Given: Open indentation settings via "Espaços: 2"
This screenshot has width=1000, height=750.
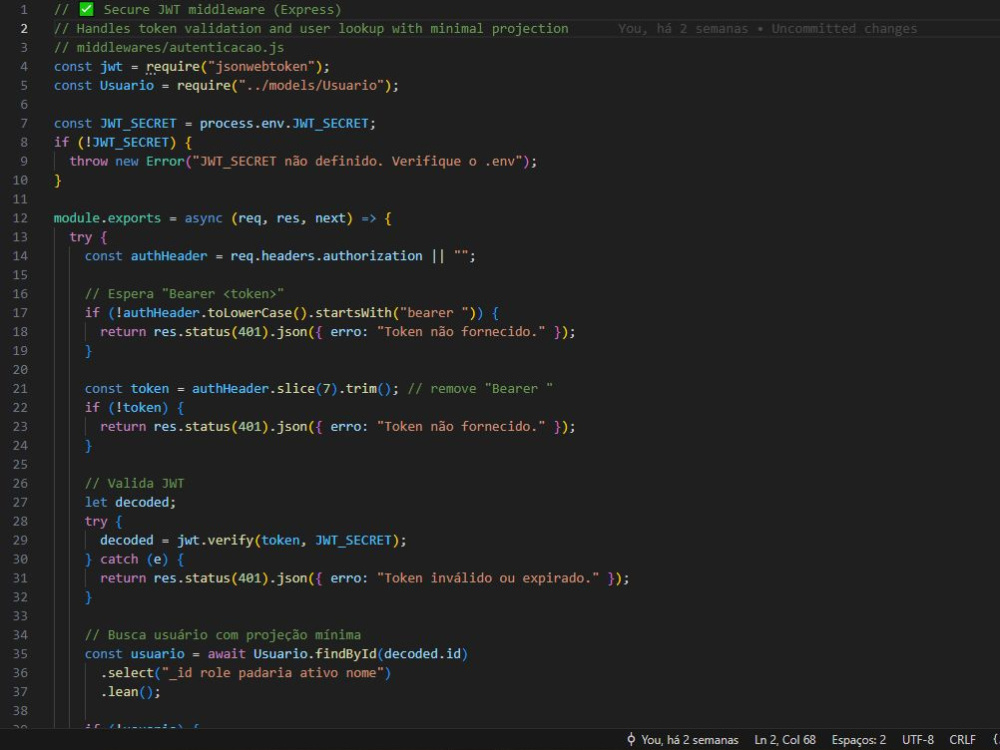Looking at the screenshot, I should [858, 740].
